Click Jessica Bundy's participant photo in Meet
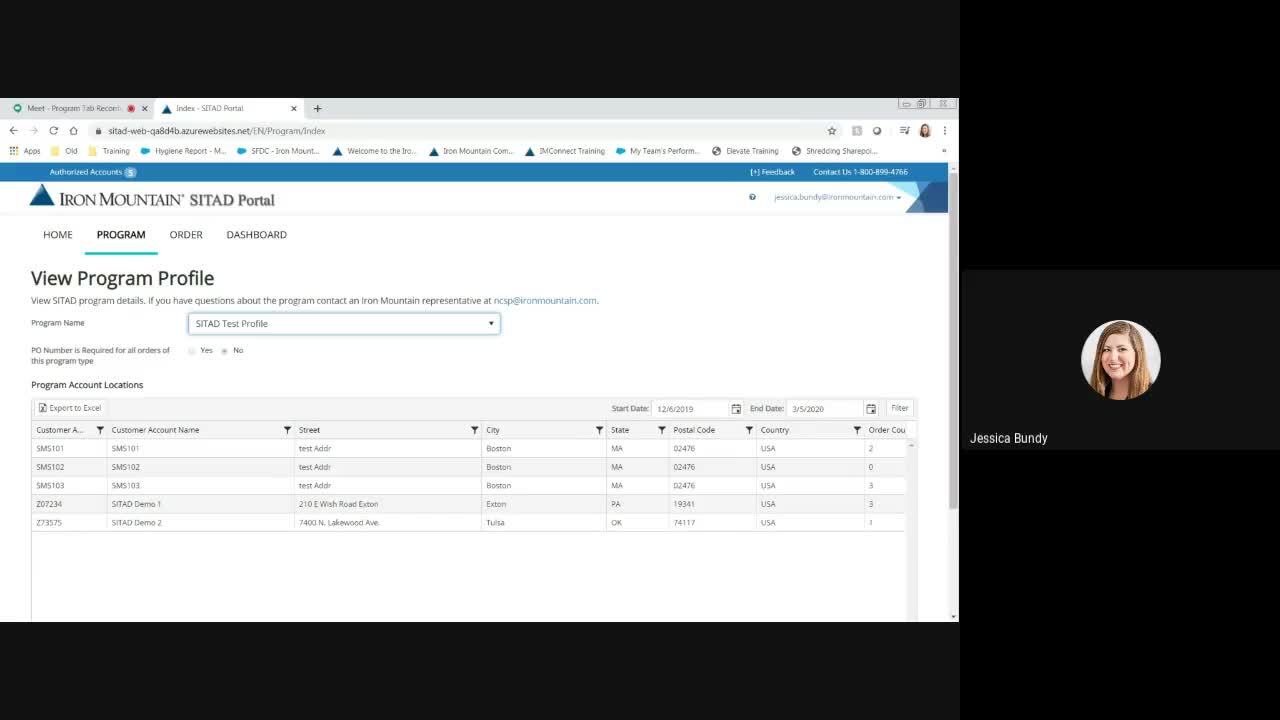Viewport: 1280px width, 720px height. [x=1121, y=360]
